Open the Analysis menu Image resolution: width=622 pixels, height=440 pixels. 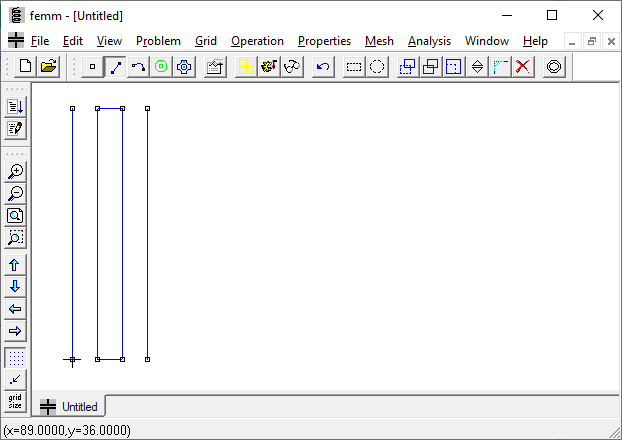[429, 41]
